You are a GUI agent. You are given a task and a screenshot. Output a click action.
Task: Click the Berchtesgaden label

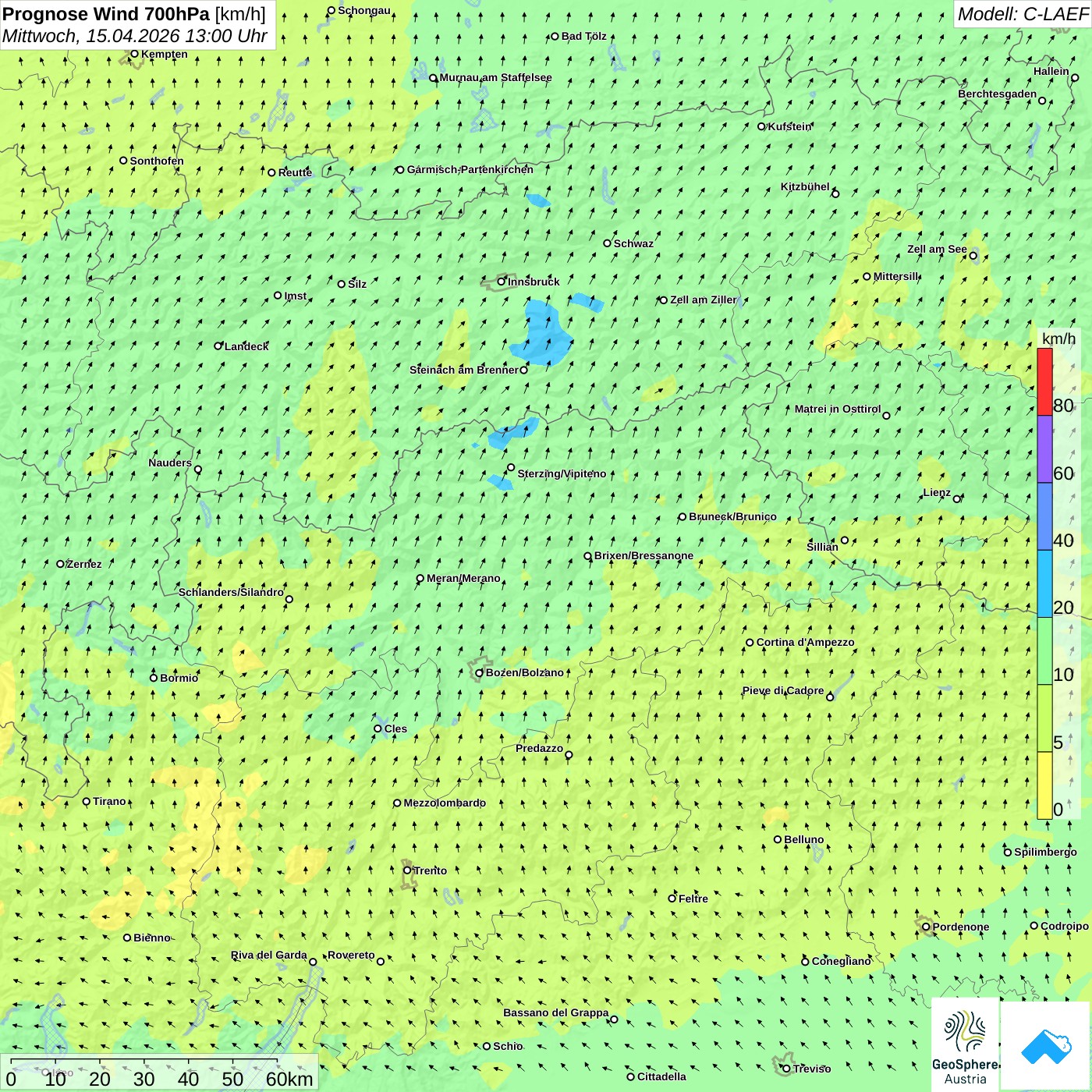[998, 94]
